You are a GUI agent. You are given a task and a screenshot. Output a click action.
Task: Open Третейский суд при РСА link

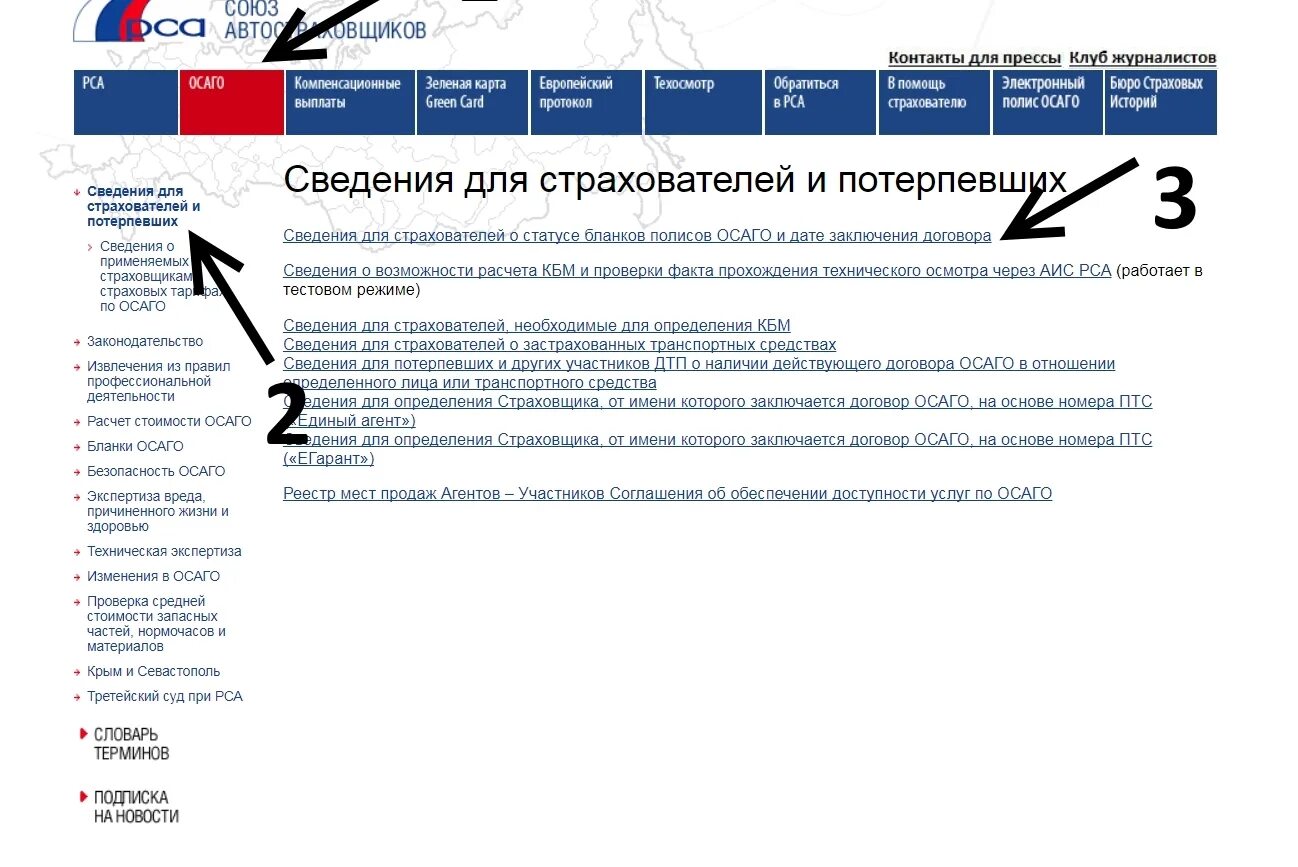[164, 697]
